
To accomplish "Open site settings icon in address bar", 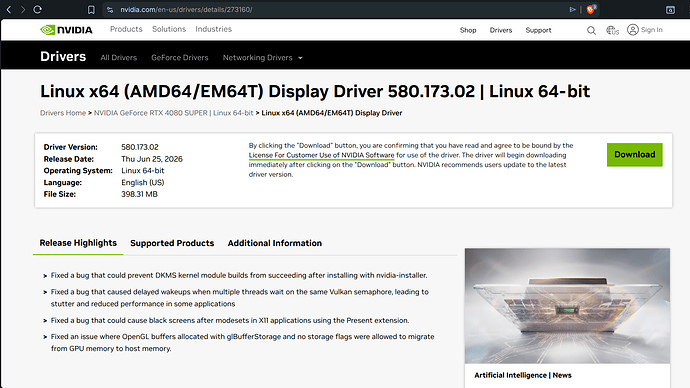I will tap(110, 10).
